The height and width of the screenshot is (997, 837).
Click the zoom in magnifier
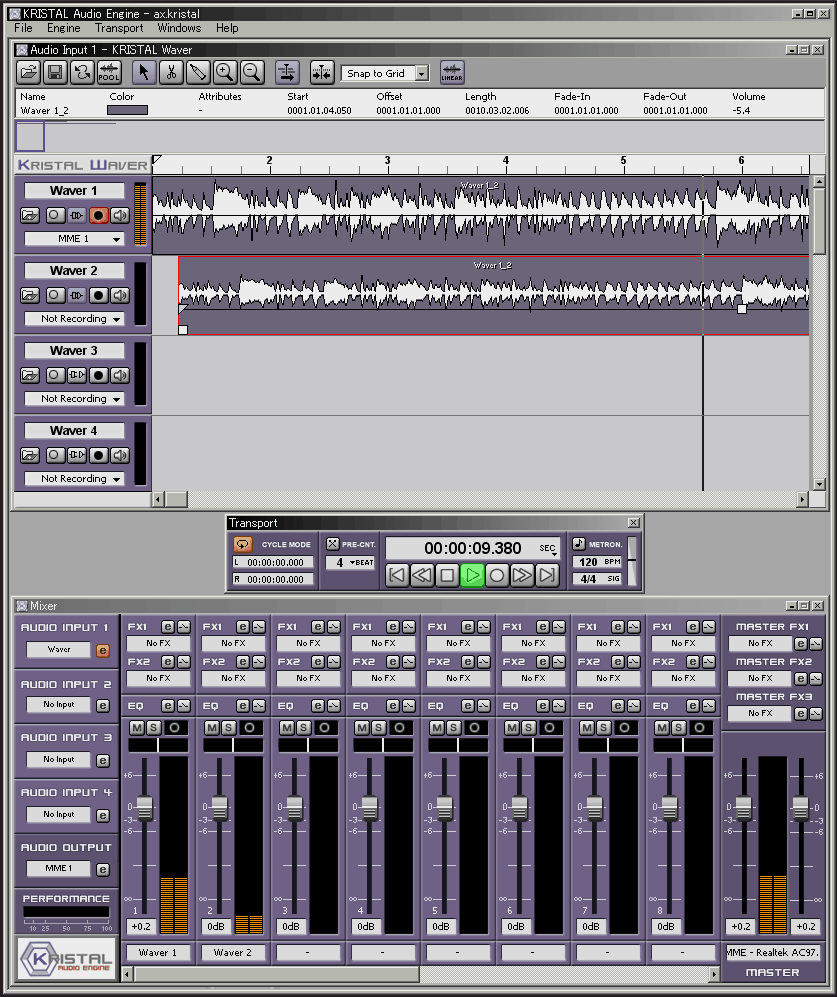(224, 72)
